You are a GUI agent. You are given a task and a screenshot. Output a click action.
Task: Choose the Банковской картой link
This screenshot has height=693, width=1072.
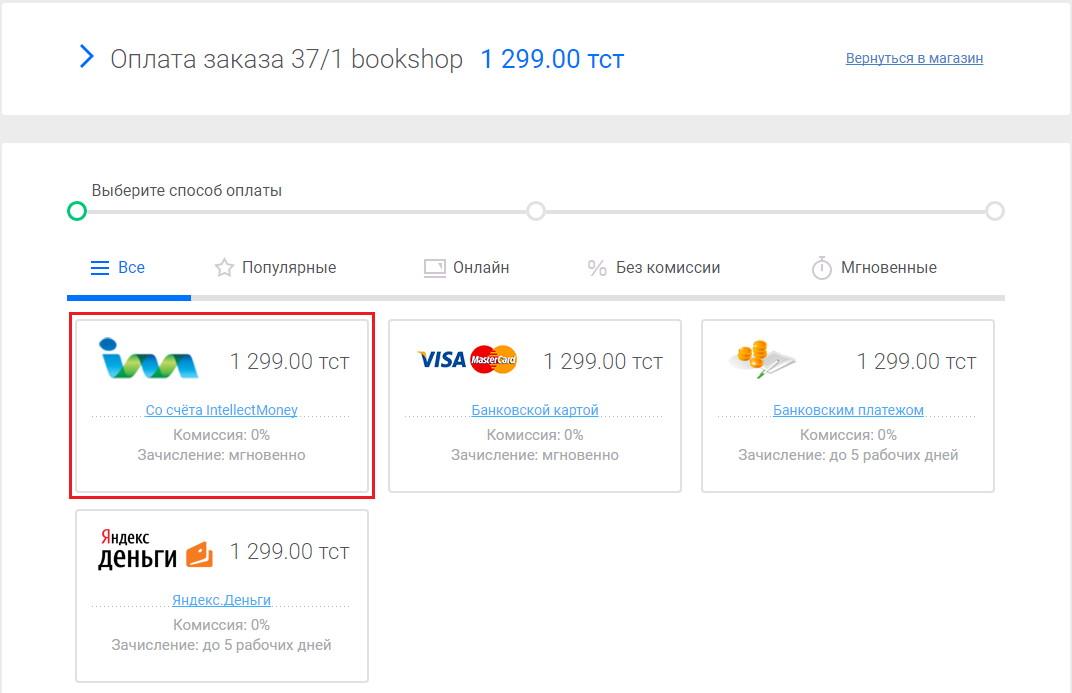pyautogui.click(x=535, y=410)
